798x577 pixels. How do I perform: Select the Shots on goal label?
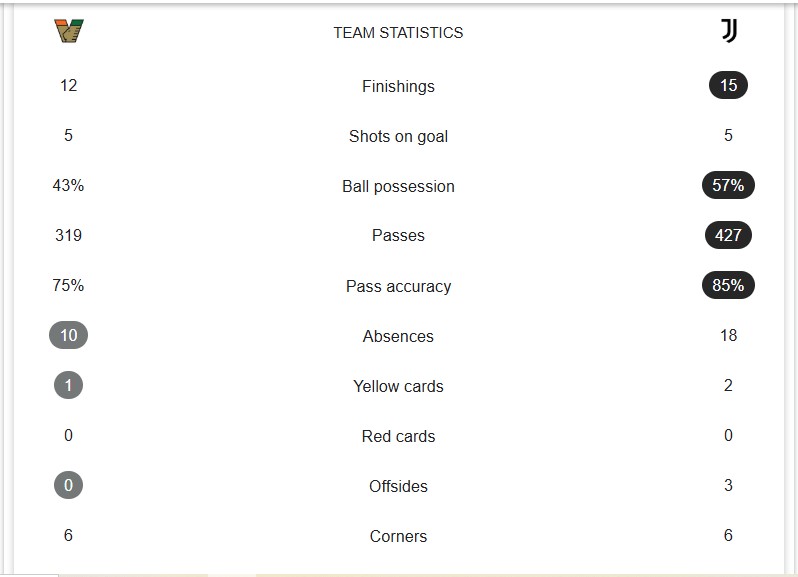coord(398,136)
